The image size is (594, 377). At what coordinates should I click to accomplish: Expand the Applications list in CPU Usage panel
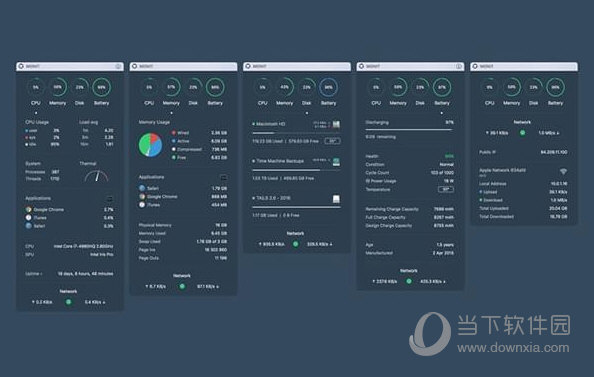tap(109, 199)
